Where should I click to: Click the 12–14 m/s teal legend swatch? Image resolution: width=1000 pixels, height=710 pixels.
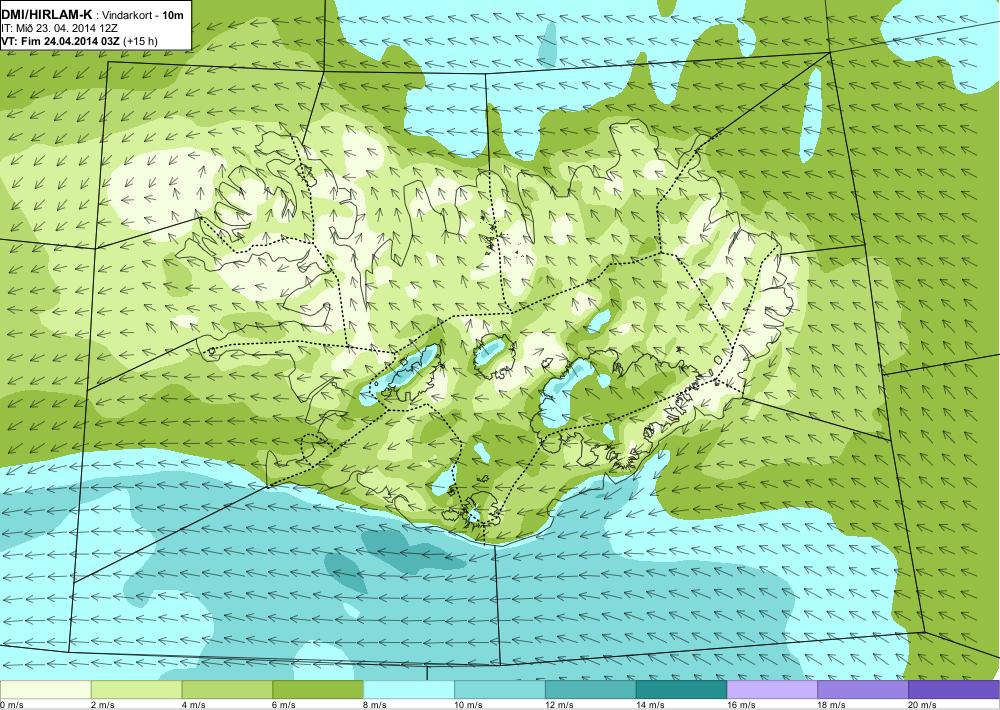click(591, 690)
